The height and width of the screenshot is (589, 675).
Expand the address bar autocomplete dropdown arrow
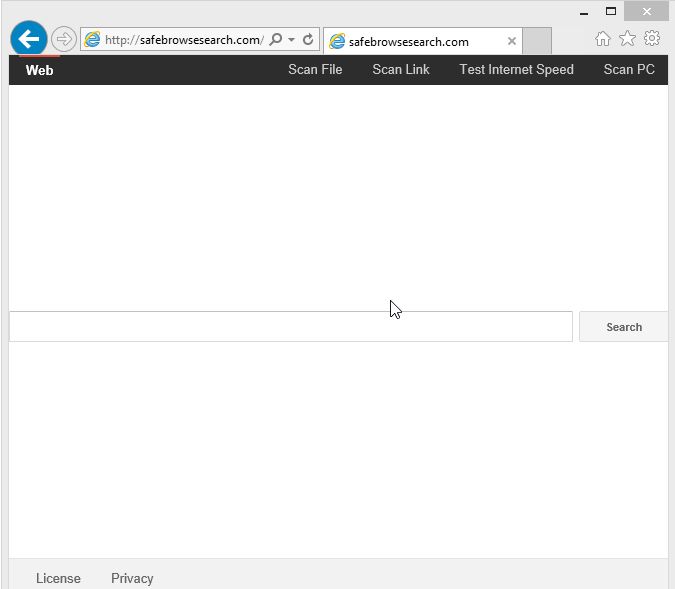[x=291, y=40]
